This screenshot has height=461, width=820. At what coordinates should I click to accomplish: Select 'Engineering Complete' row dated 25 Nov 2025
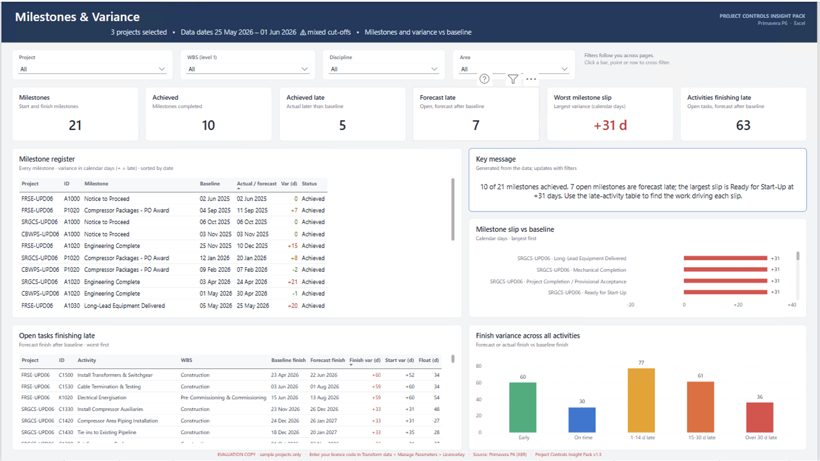tap(173, 246)
